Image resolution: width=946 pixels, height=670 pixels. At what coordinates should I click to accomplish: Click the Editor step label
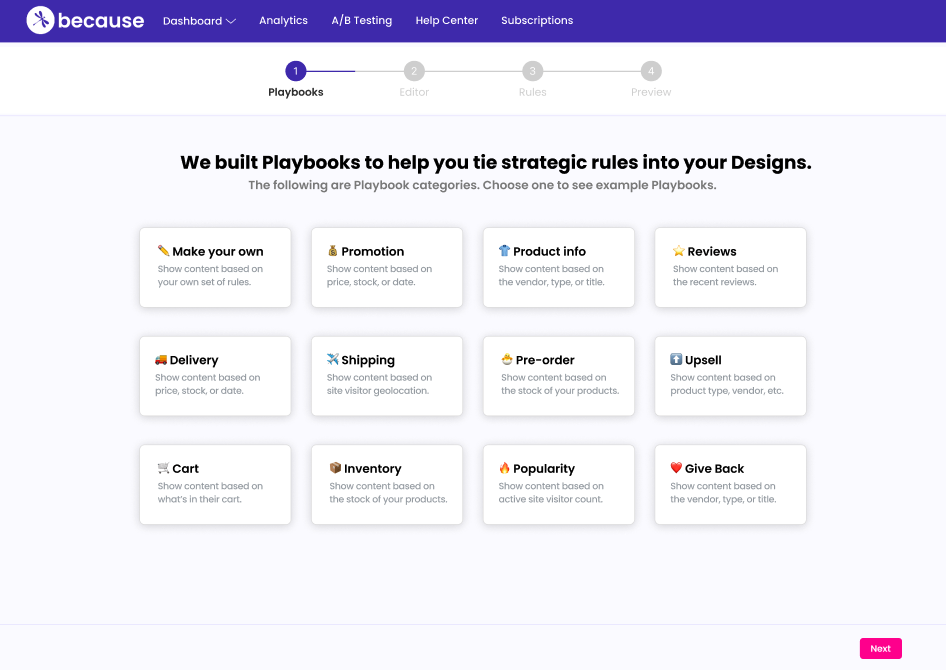[414, 92]
